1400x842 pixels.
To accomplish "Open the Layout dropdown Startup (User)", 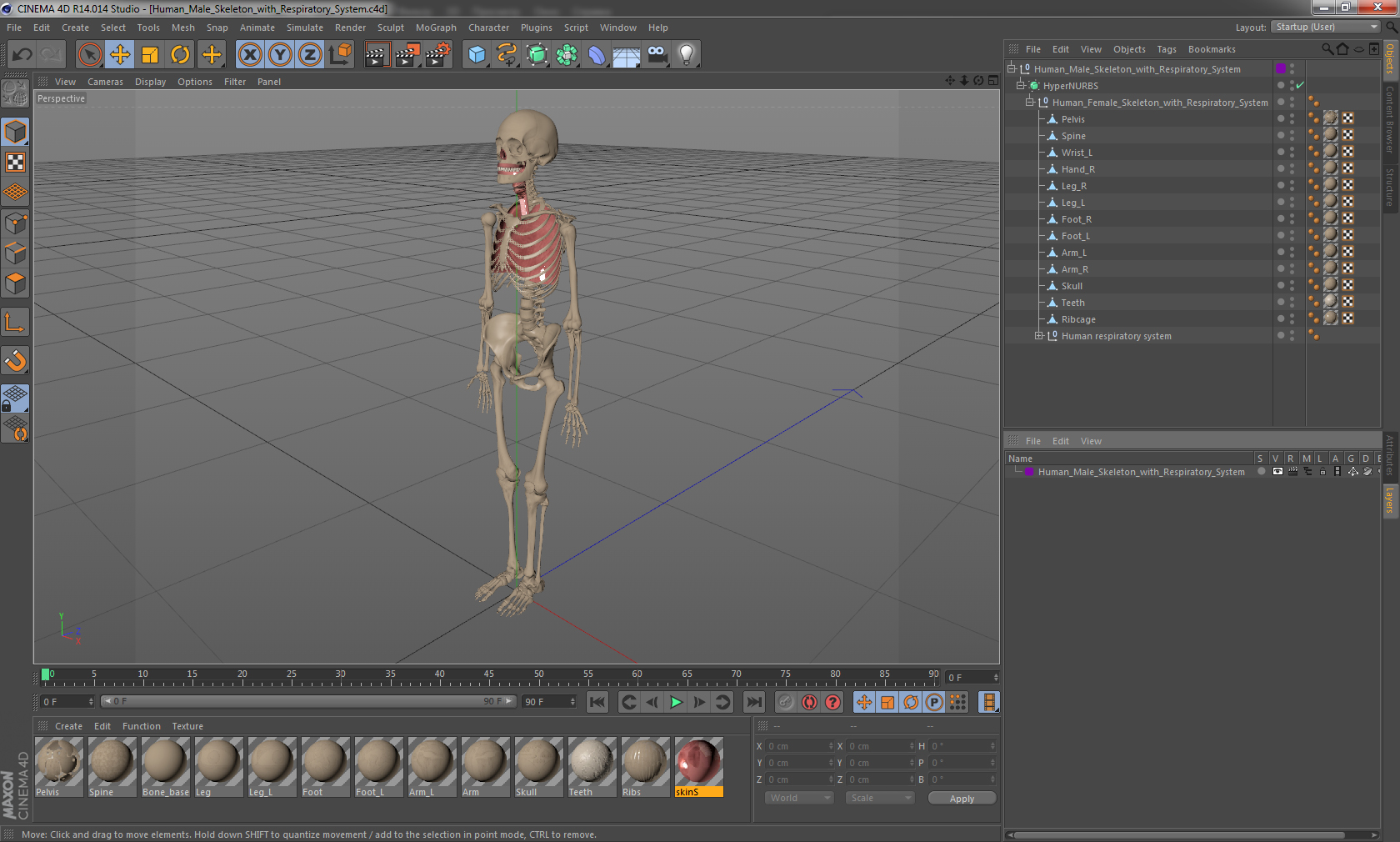I will pos(1326,27).
